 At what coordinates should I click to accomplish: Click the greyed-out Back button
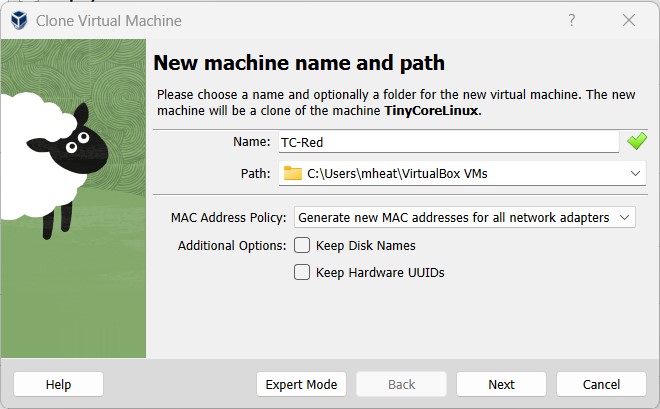[402, 384]
